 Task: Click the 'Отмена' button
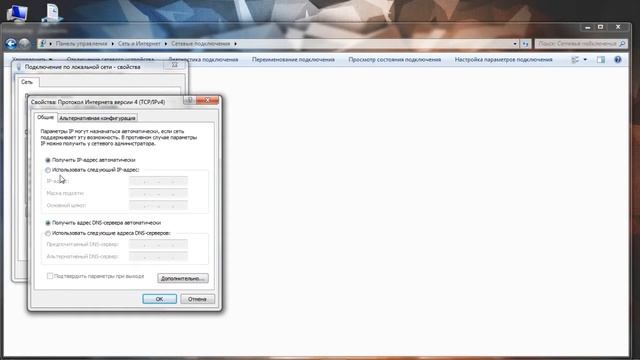point(197,299)
